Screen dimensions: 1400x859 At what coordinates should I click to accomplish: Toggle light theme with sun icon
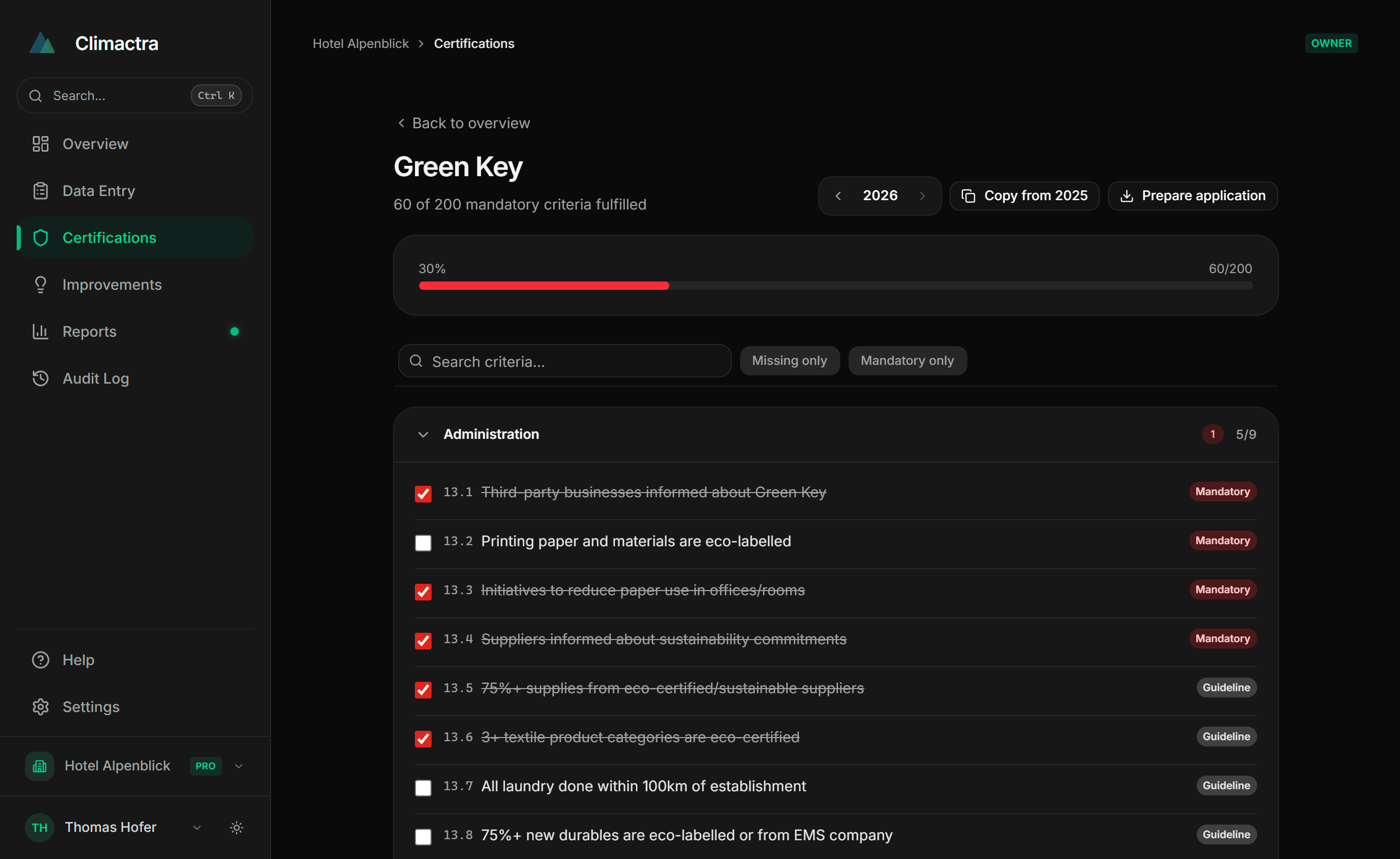[237, 827]
